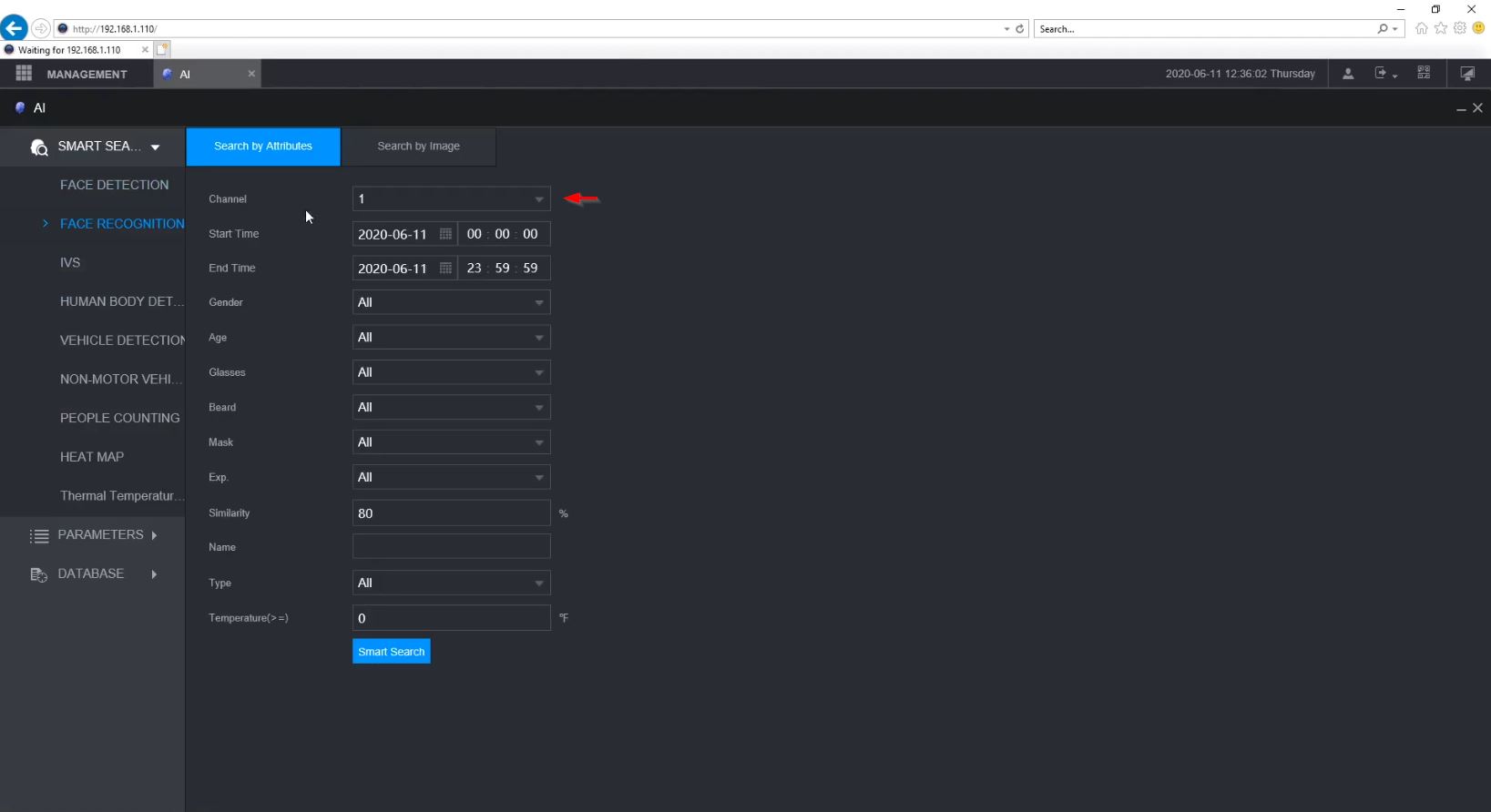
Task: Select Vehicle Detection in sidebar
Action: tap(122, 340)
